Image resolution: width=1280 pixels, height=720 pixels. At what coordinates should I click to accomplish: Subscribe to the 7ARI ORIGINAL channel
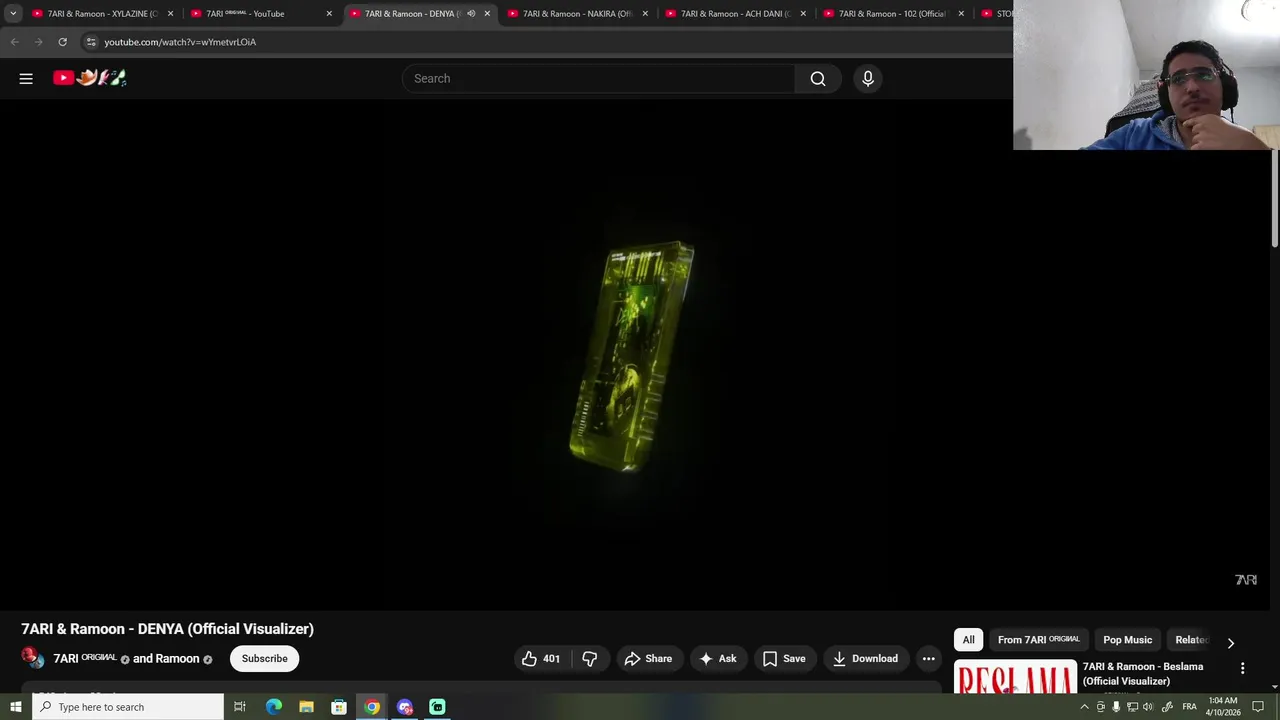264,658
